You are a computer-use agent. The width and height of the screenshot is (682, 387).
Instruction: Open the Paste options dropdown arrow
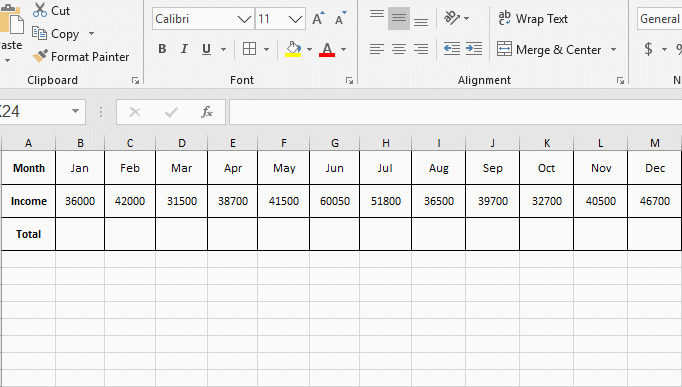point(7,60)
